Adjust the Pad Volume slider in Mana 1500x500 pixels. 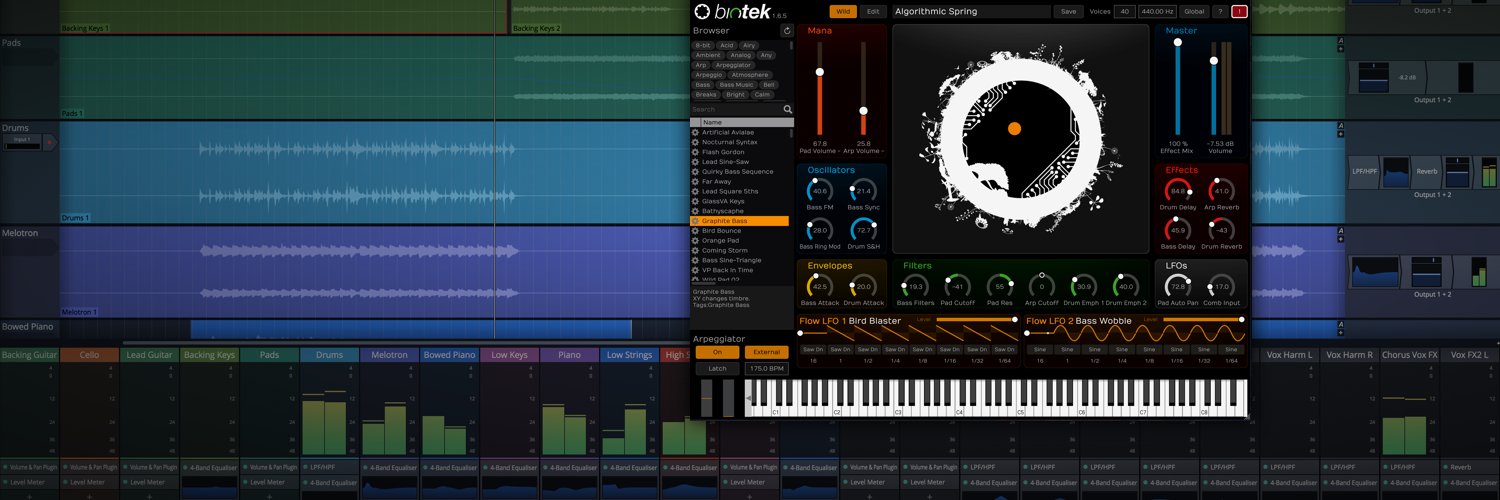point(820,90)
